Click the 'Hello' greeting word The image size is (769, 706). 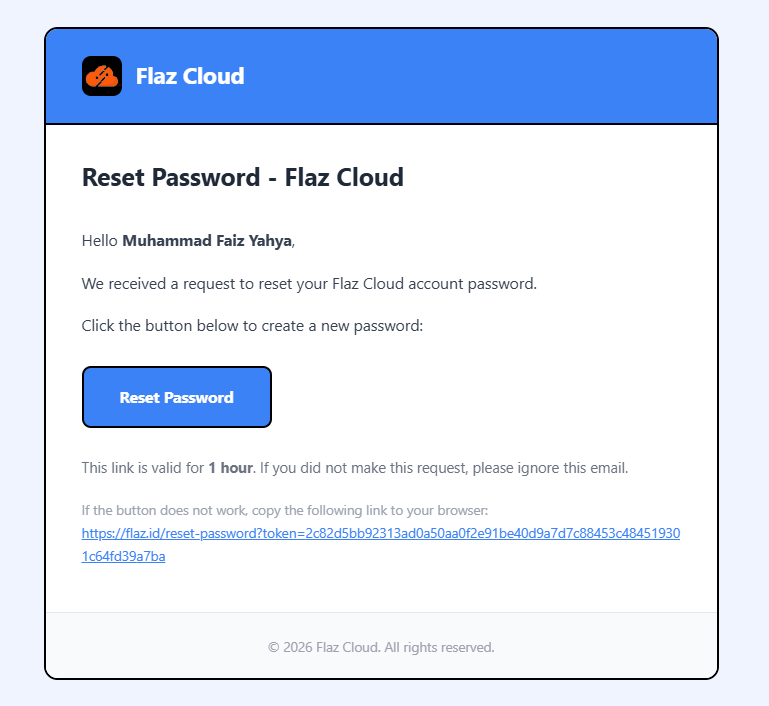(100, 241)
